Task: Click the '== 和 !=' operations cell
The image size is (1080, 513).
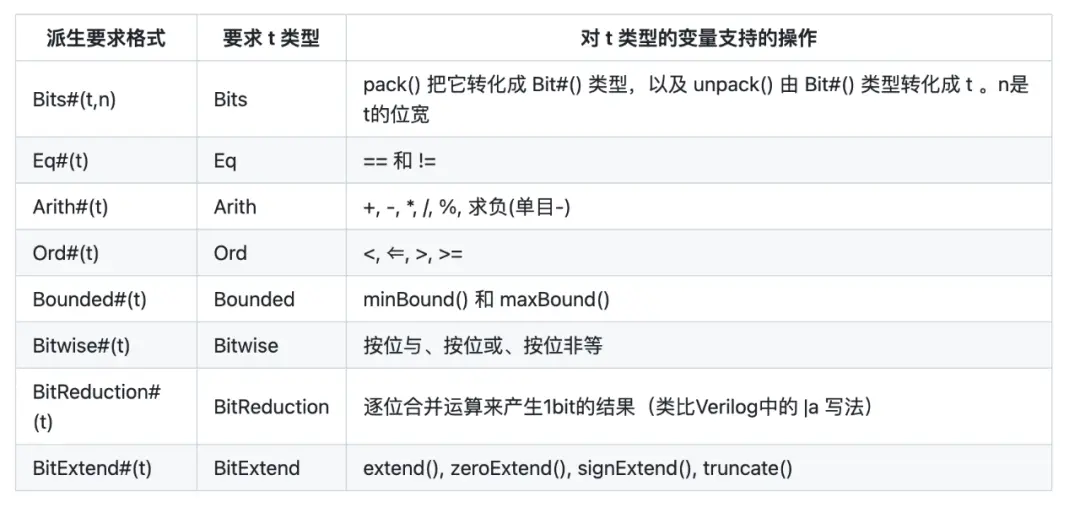Action: (400, 161)
